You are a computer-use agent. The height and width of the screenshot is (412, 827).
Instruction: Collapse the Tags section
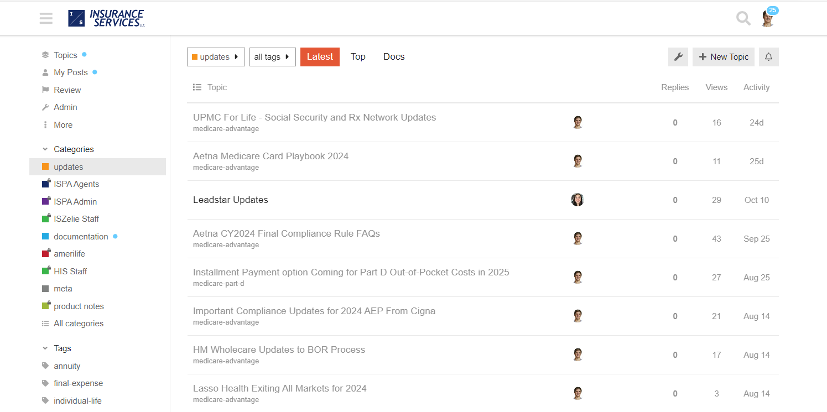(57, 348)
